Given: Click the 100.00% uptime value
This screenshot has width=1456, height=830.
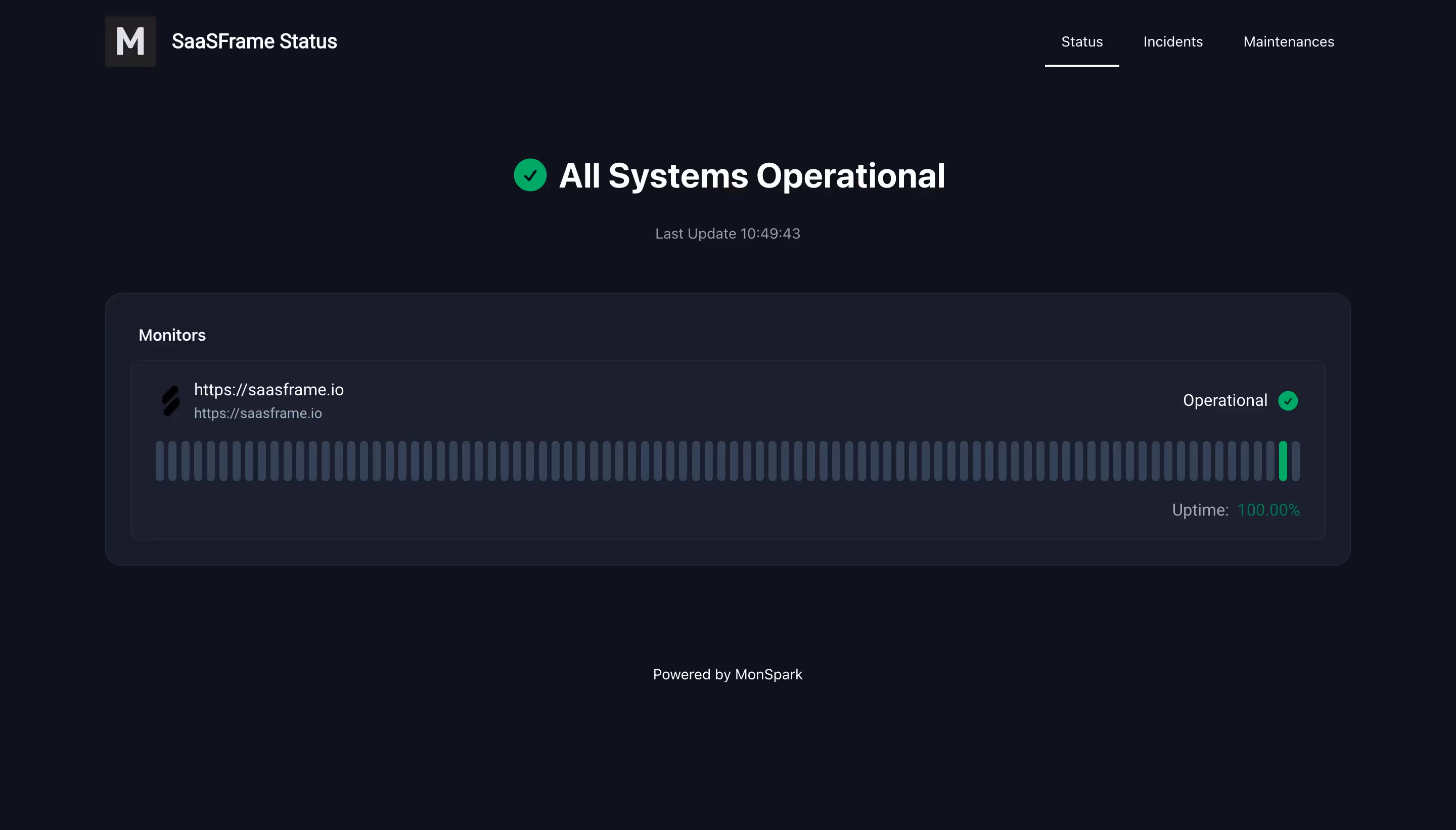Looking at the screenshot, I should [x=1268, y=510].
